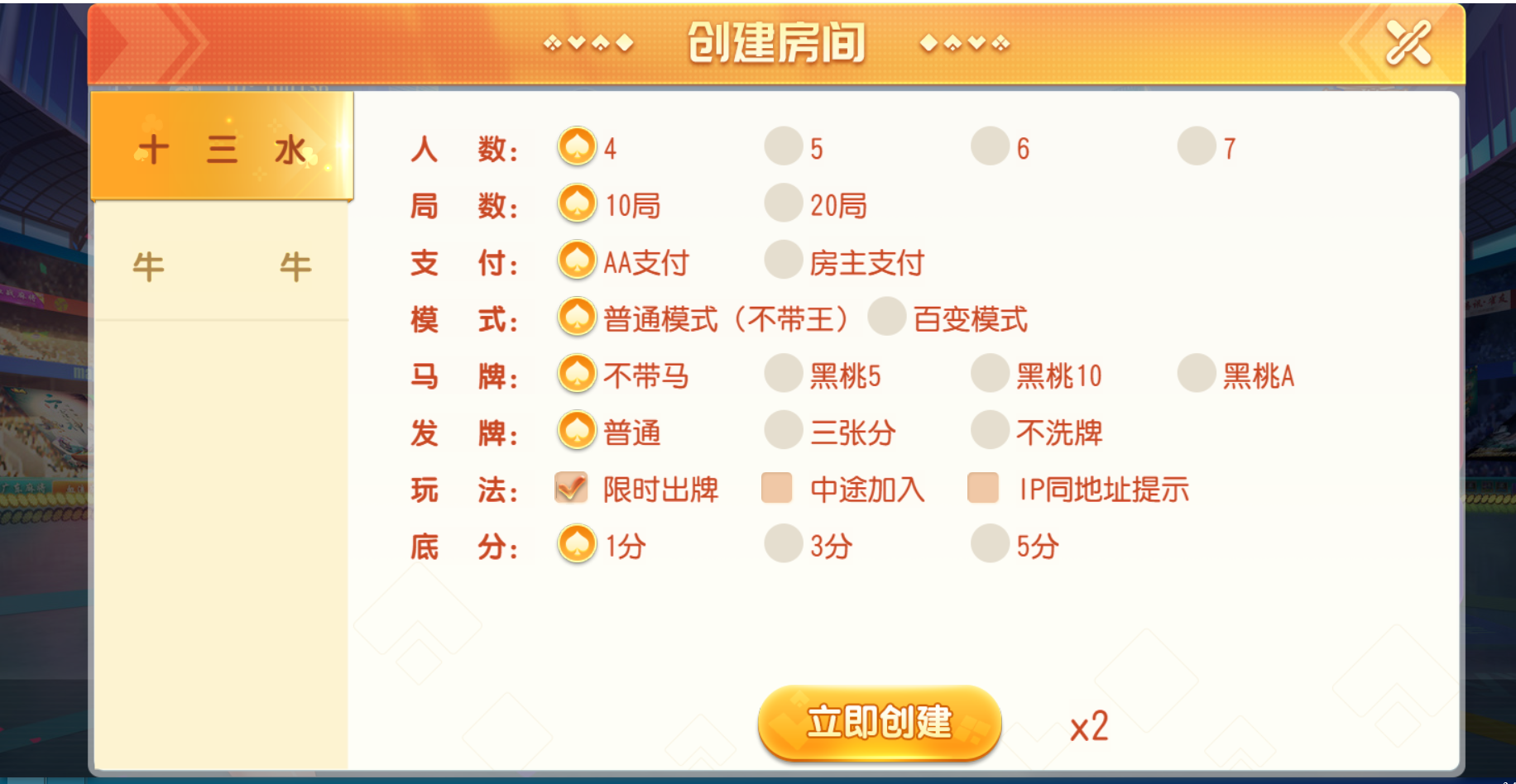
Task: Click the spade icon beside 不带马
Action: (577, 374)
